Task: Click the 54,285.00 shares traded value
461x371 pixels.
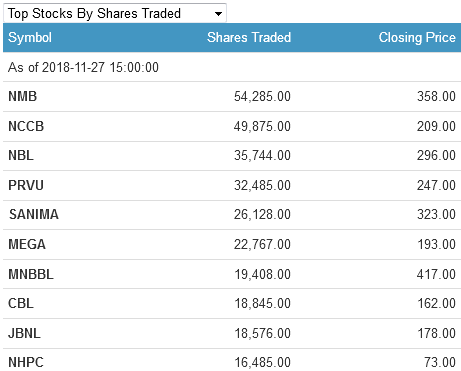Action: (x=262, y=96)
